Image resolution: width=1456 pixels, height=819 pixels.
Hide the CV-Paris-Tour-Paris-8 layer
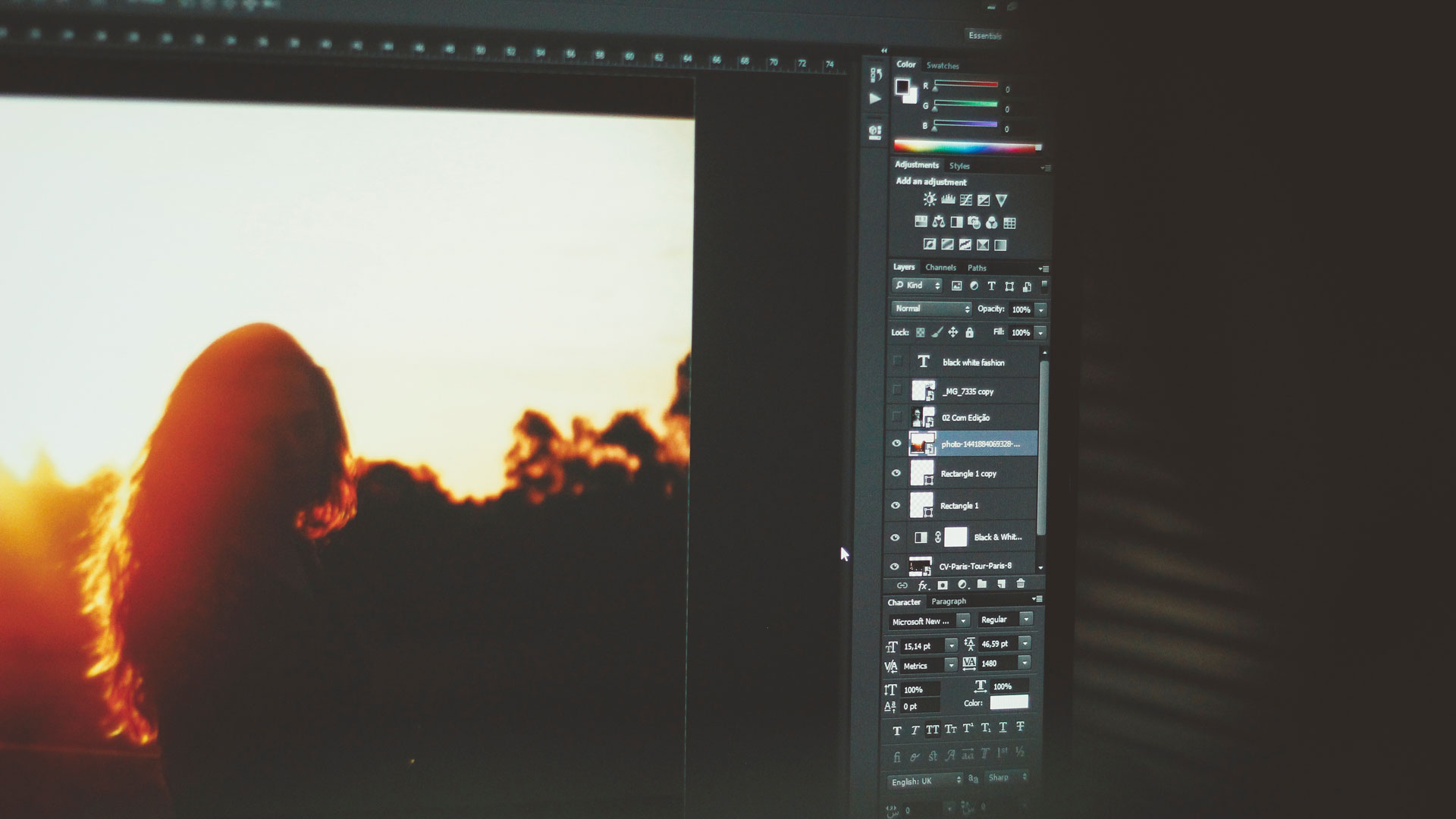(897, 566)
